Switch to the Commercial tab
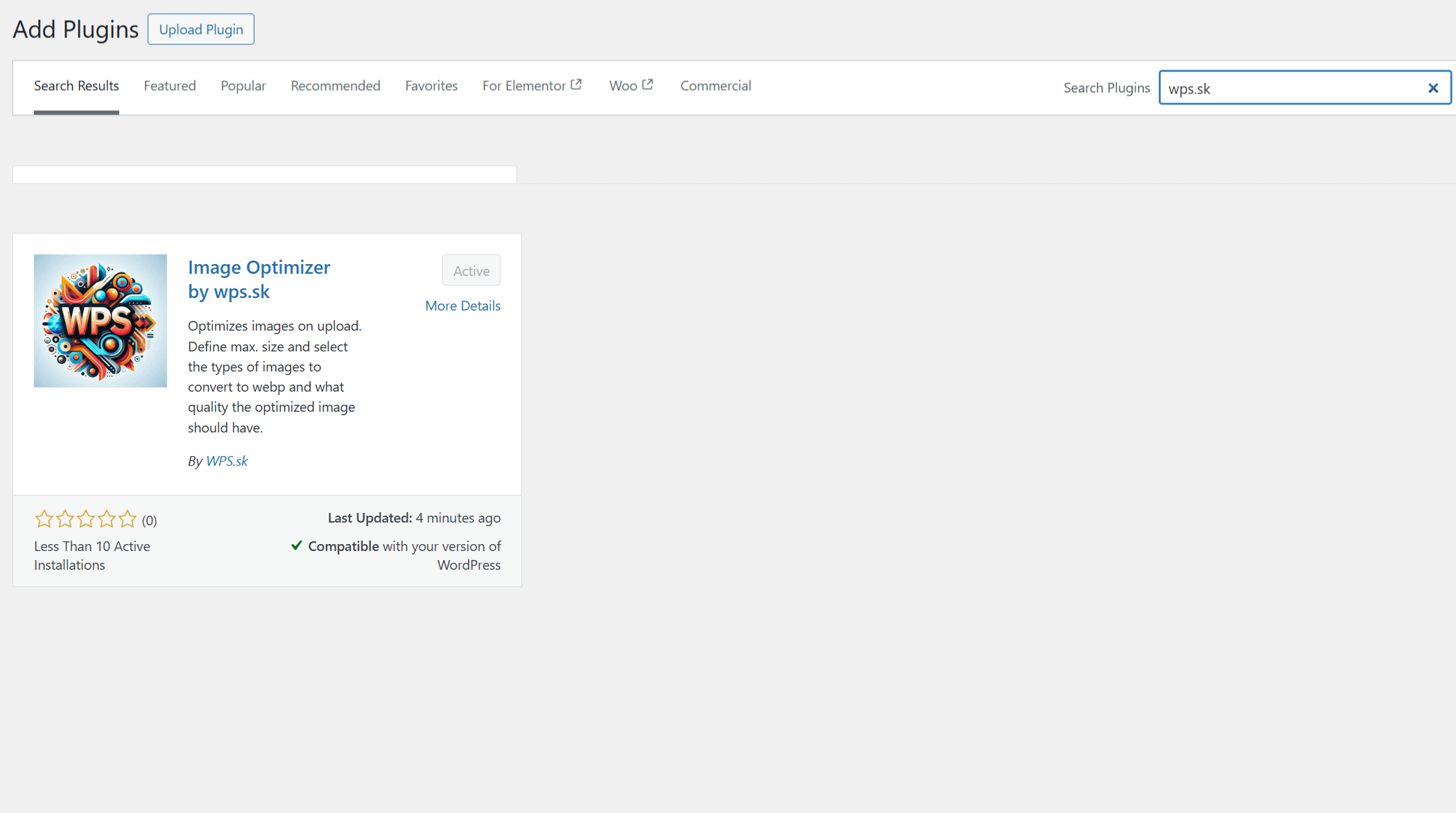This screenshot has height=813, width=1456. coord(716,86)
